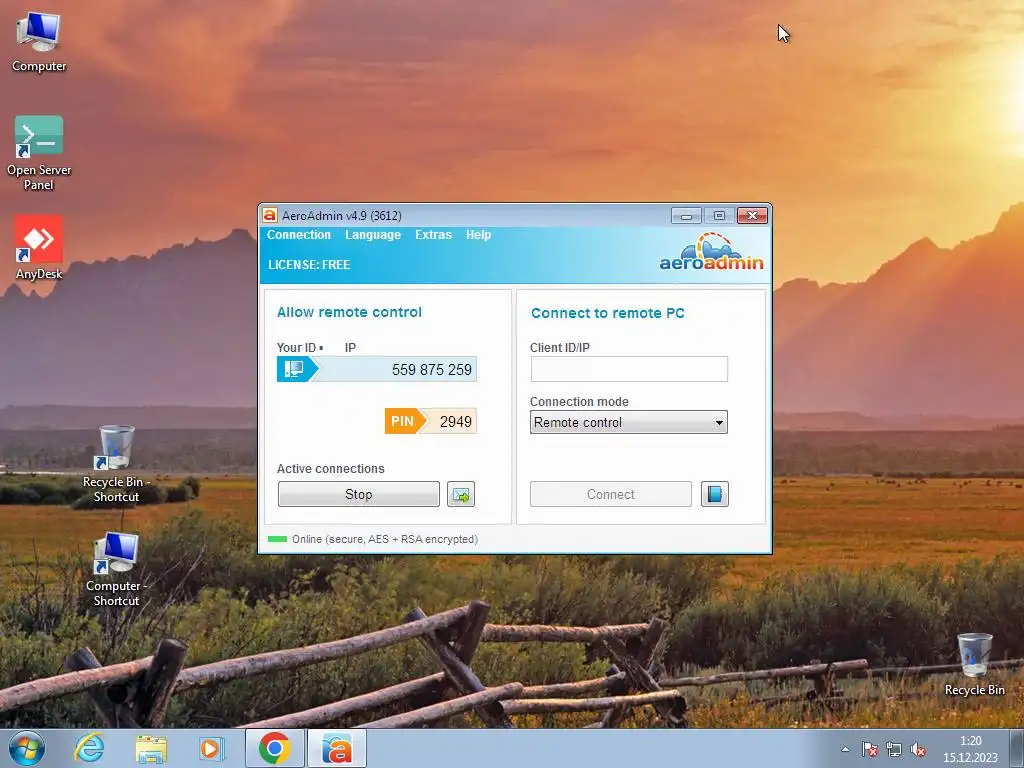The image size is (1024, 768).
Task: Open the Connection menu in AeroAdmin
Action: [x=298, y=234]
